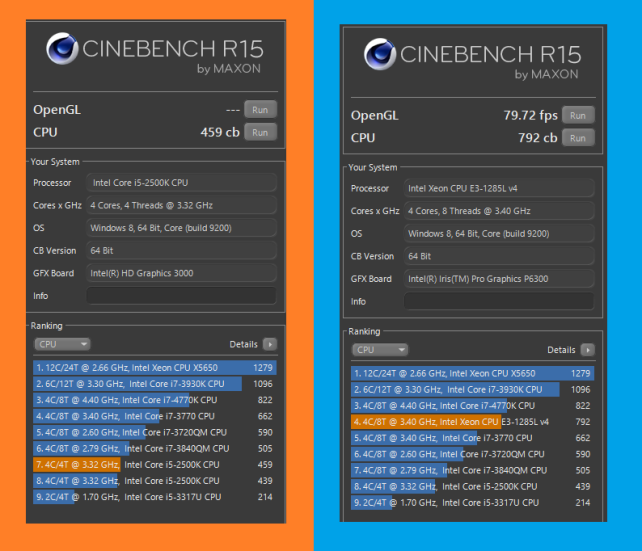Open the CPU ranking dropdown in the left panel

pos(62,344)
